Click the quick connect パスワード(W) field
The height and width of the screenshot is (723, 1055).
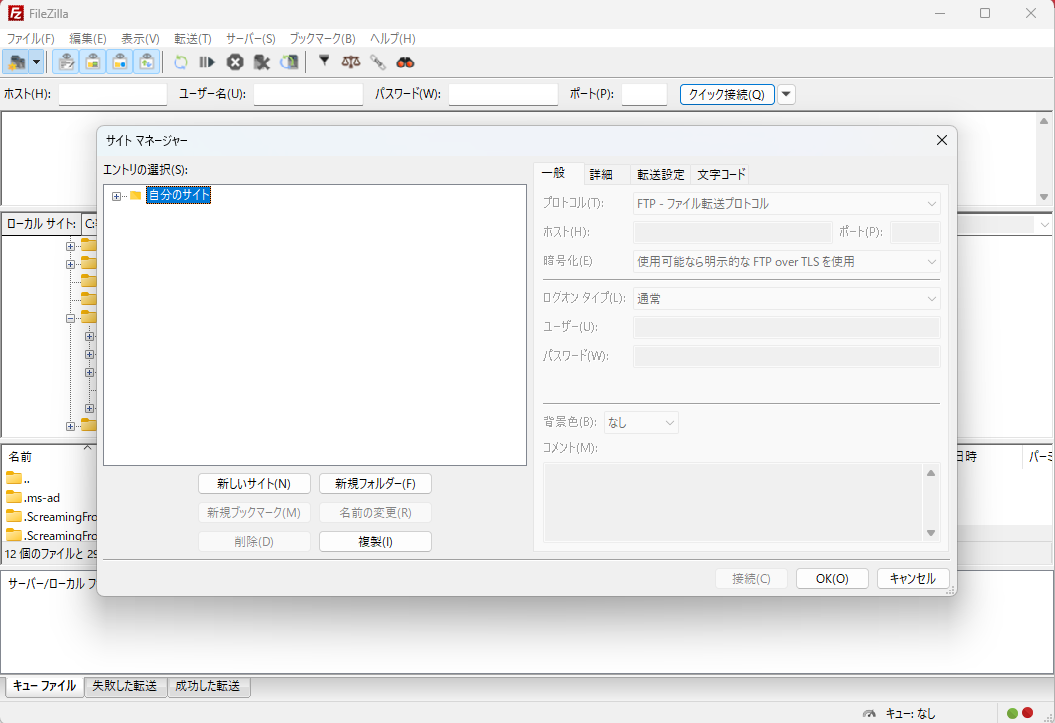point(503,94)
